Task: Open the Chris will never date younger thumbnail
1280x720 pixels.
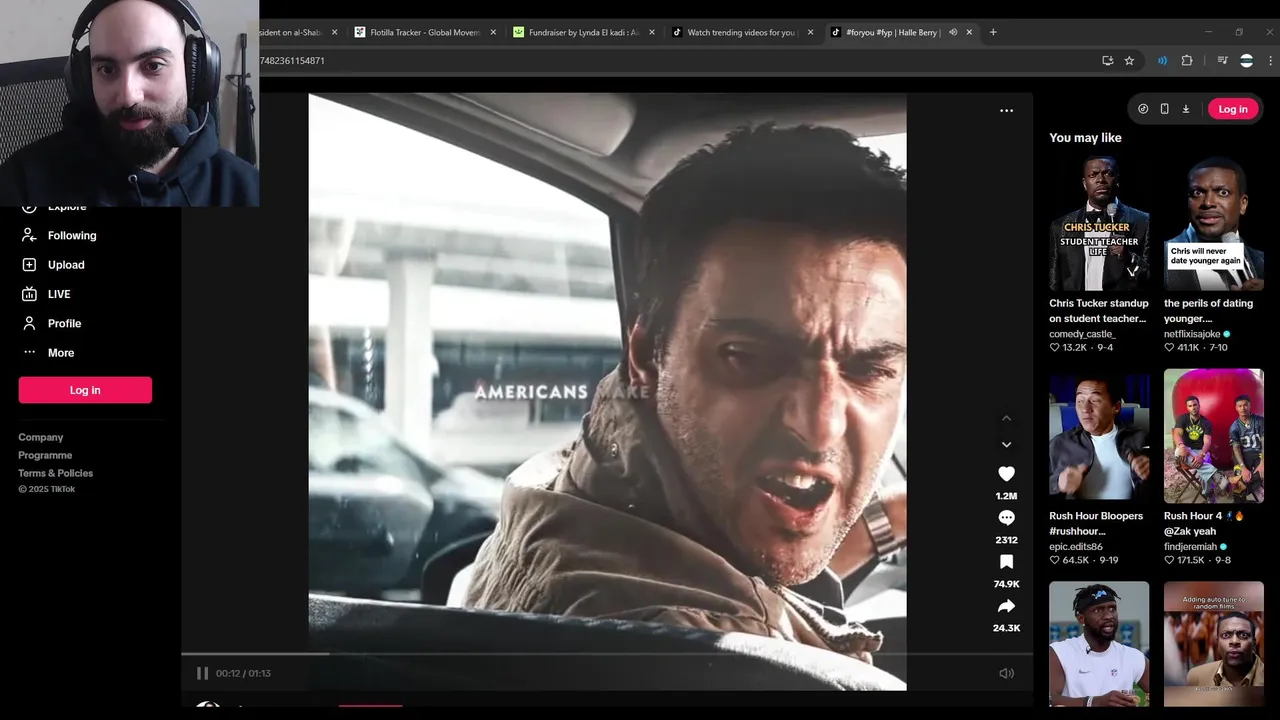Action: [x=1214, y=223]
